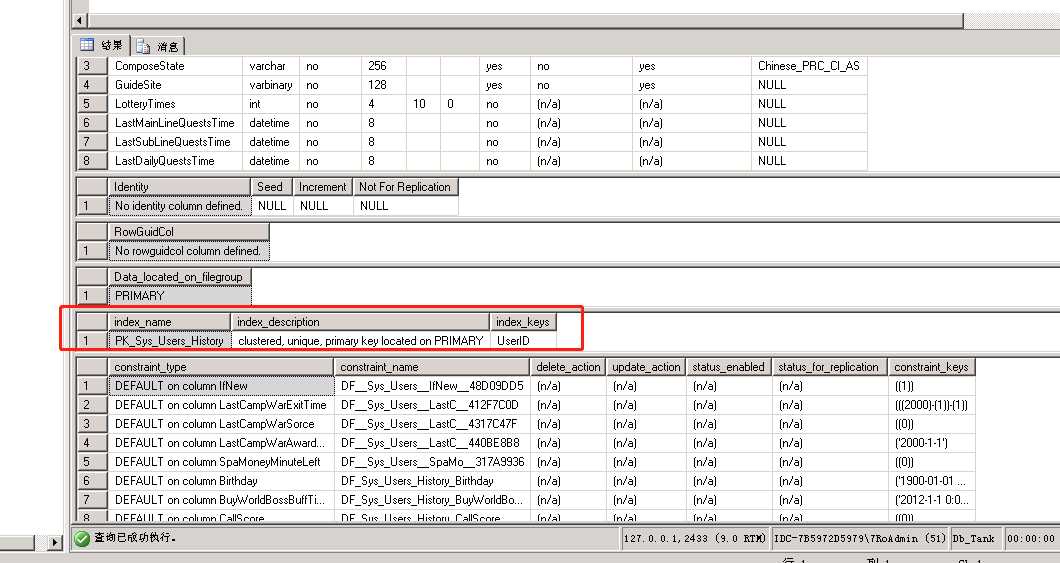Image resolution: width=1060 pixels, height=563 pixels.
Task: Click the 查询已成功执行 status message
Action: pyautogui.click(x=135, y=538)
